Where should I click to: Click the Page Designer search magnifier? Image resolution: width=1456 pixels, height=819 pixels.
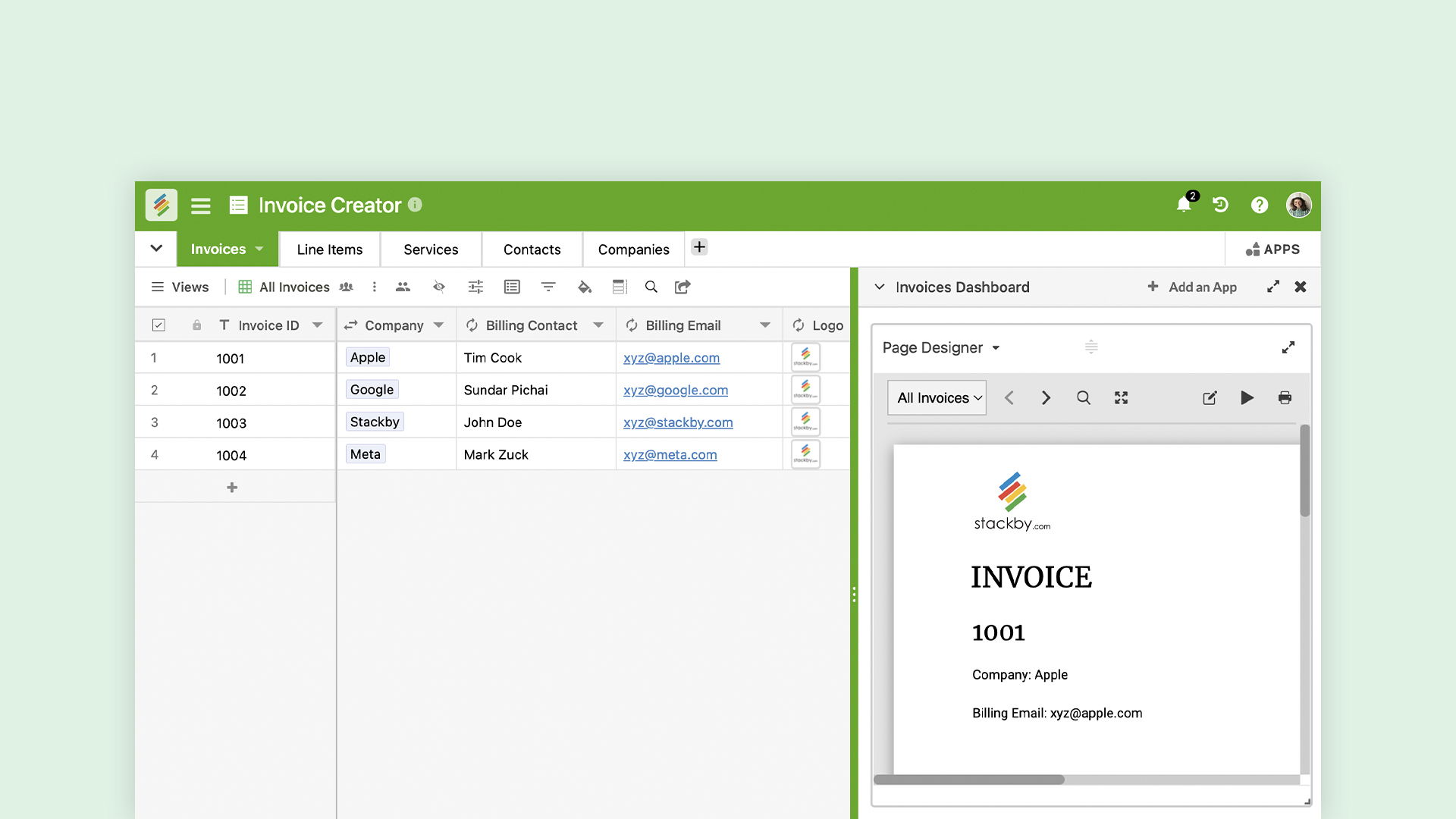tap(1083, 397)
